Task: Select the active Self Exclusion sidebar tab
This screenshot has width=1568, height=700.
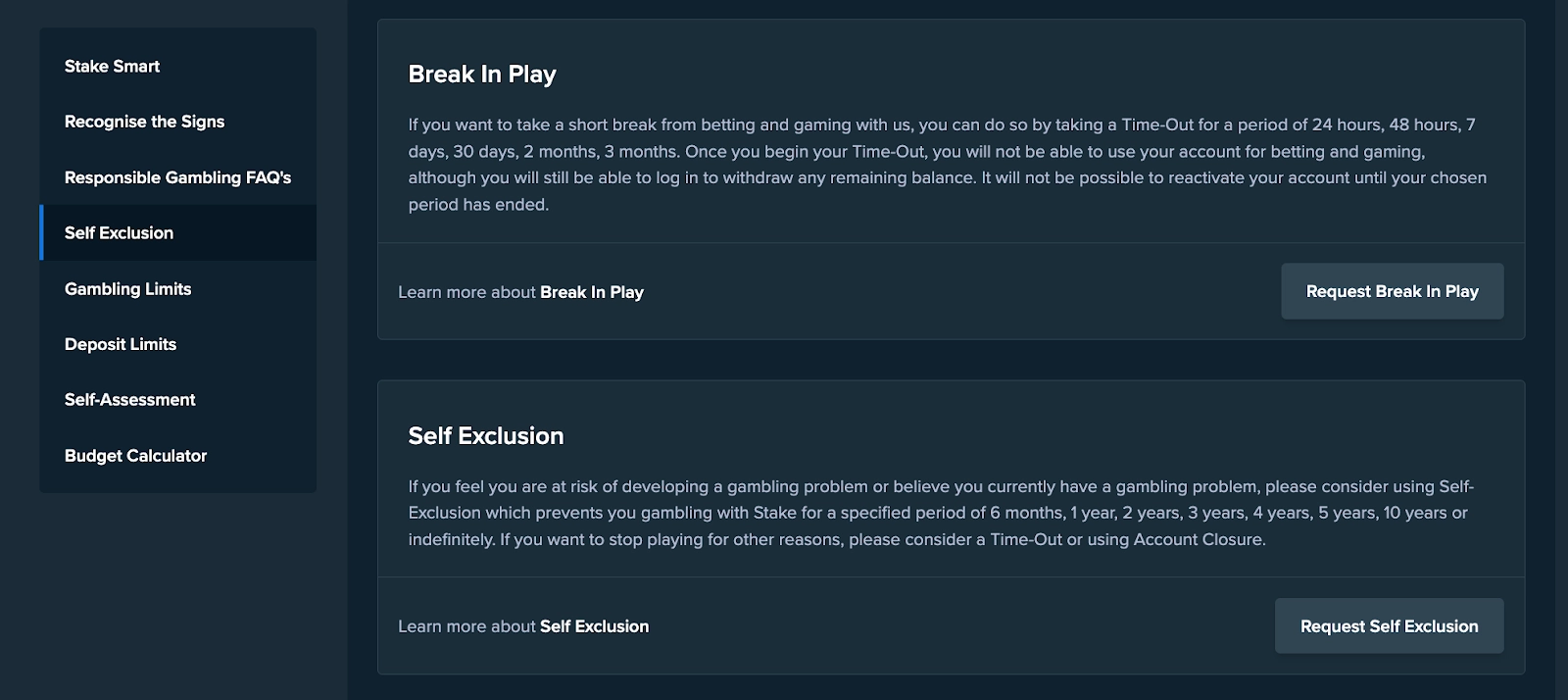Action: point(119,233)
